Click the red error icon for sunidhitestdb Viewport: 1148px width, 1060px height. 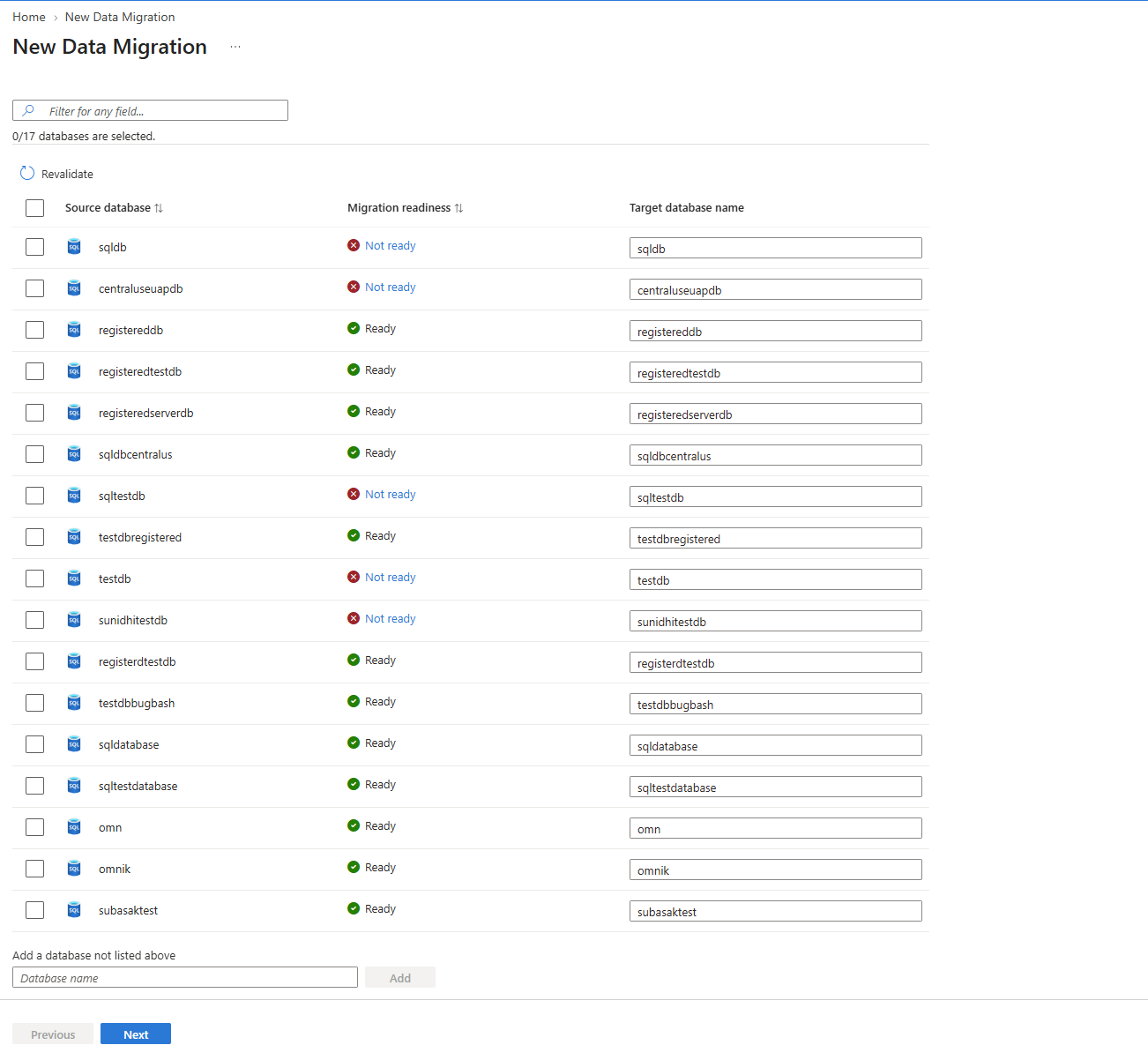(354, 618)
